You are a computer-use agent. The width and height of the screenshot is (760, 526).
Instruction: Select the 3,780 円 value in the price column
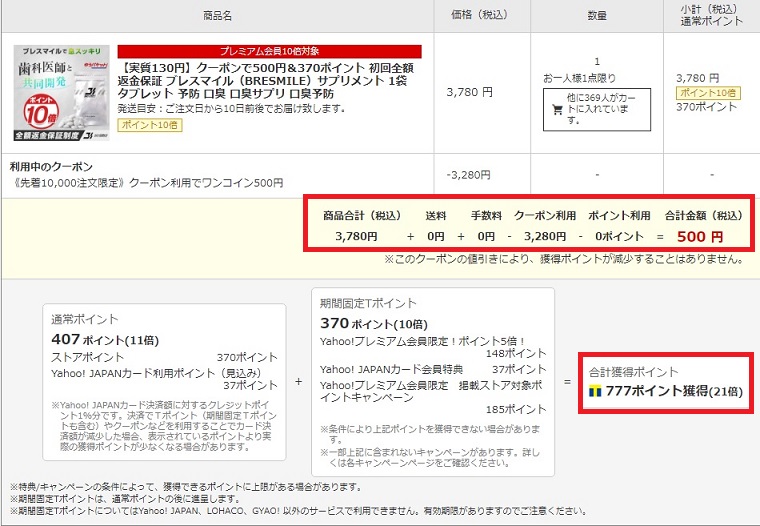(x=469, y=92)
